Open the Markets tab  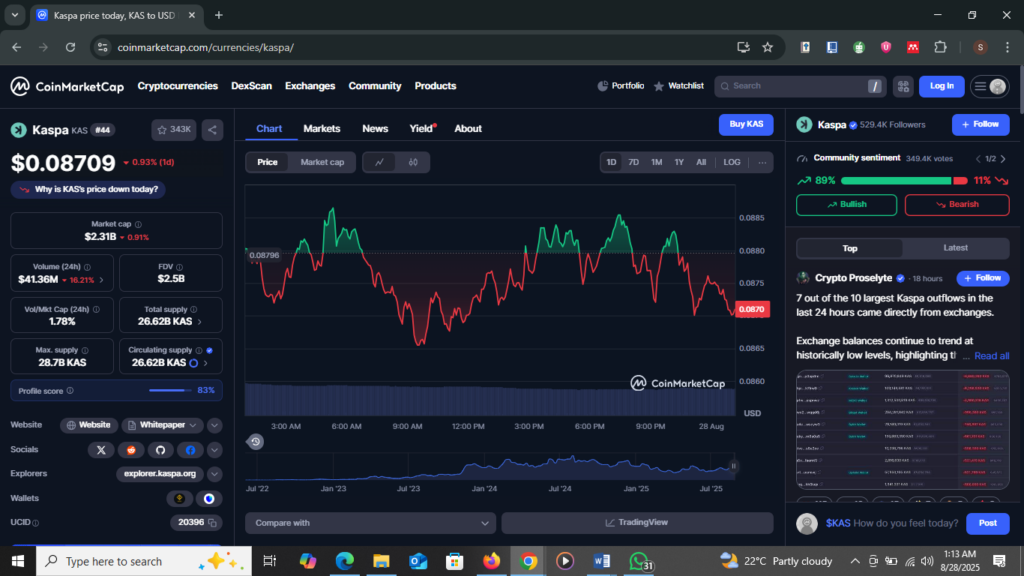click(x=322, y=128)
